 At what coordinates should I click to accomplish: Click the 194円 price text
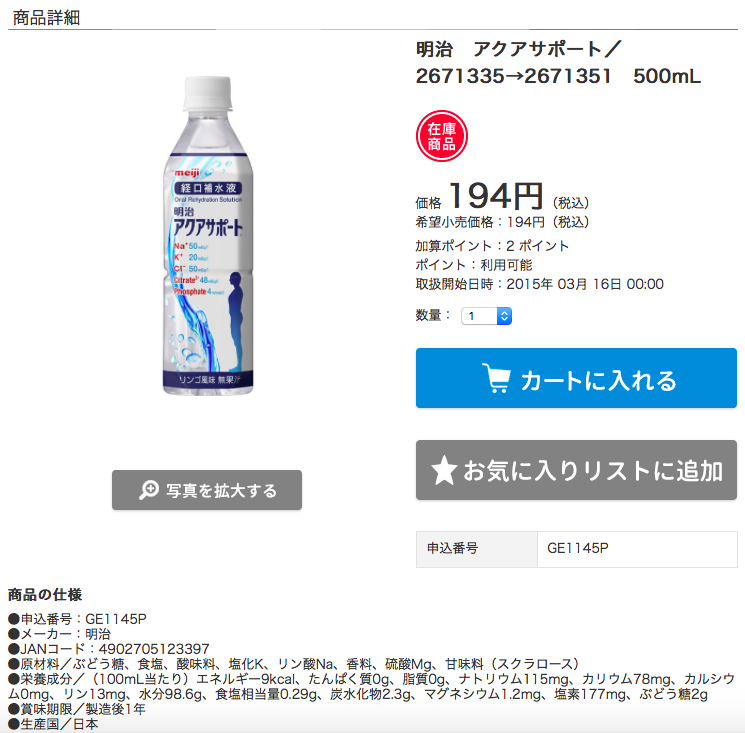point(496,196)
